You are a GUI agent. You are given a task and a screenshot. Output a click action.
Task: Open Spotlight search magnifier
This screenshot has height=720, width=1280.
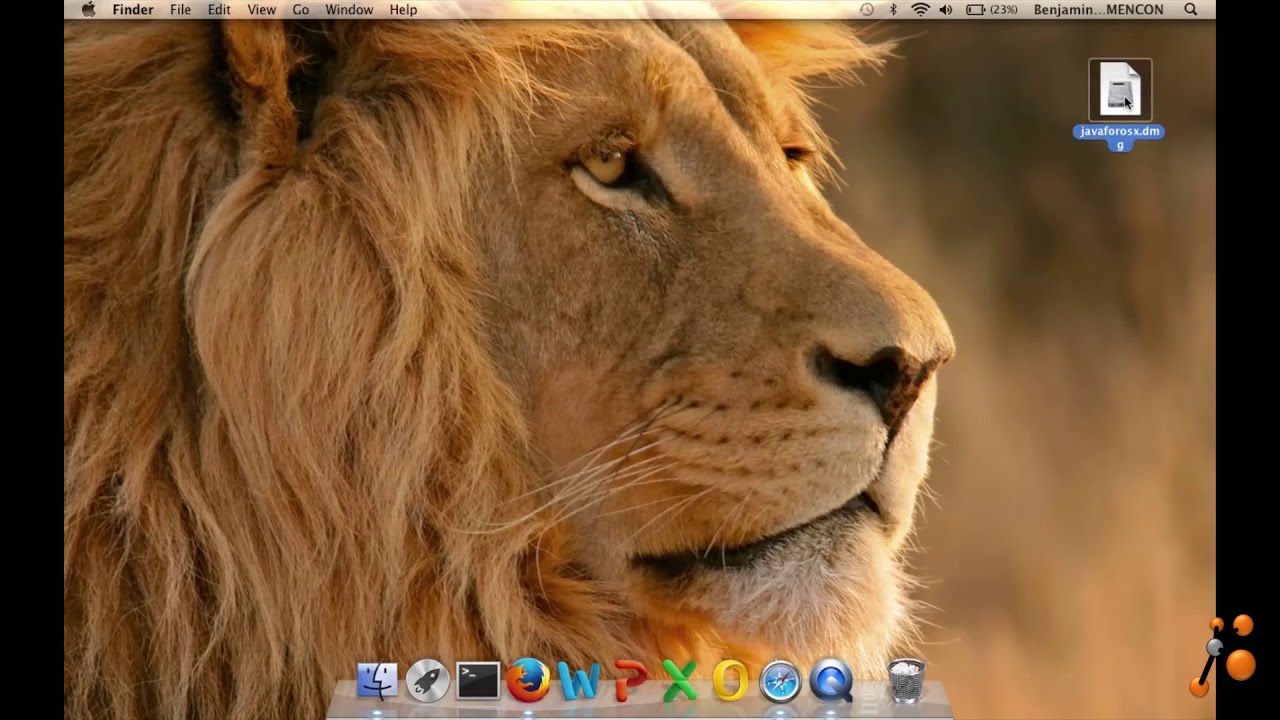pos(1190,9)
